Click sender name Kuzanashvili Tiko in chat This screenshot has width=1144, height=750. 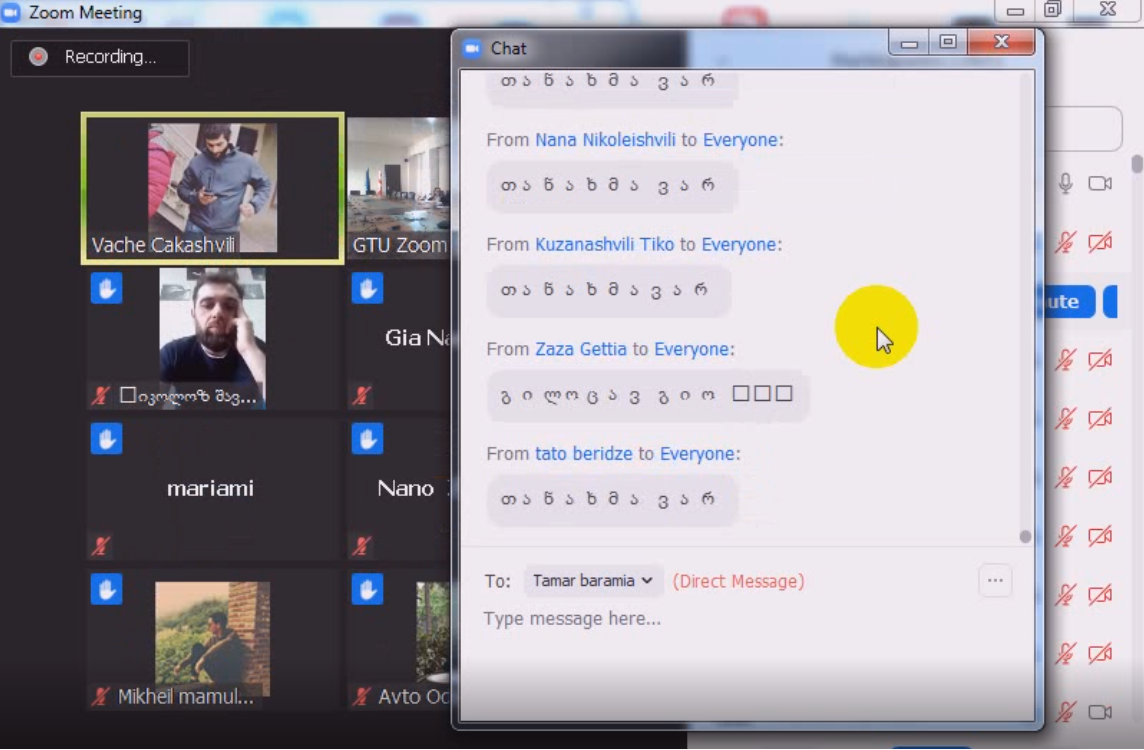coord(604,244)
